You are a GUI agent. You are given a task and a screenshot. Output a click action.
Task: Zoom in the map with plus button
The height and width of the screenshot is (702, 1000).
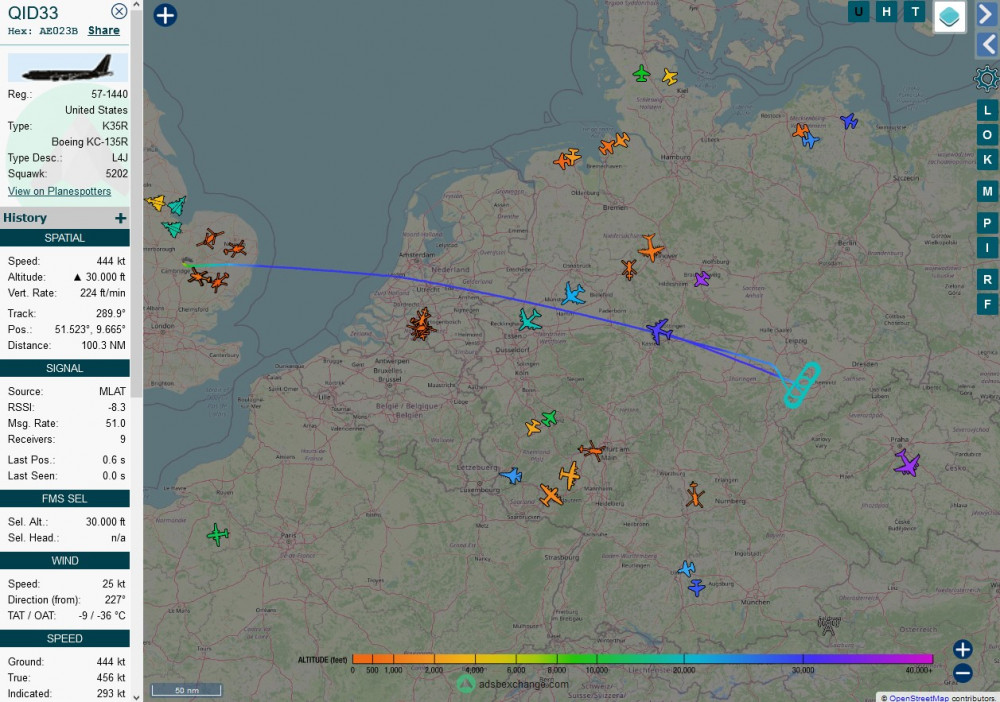click(x=962, y=649)
